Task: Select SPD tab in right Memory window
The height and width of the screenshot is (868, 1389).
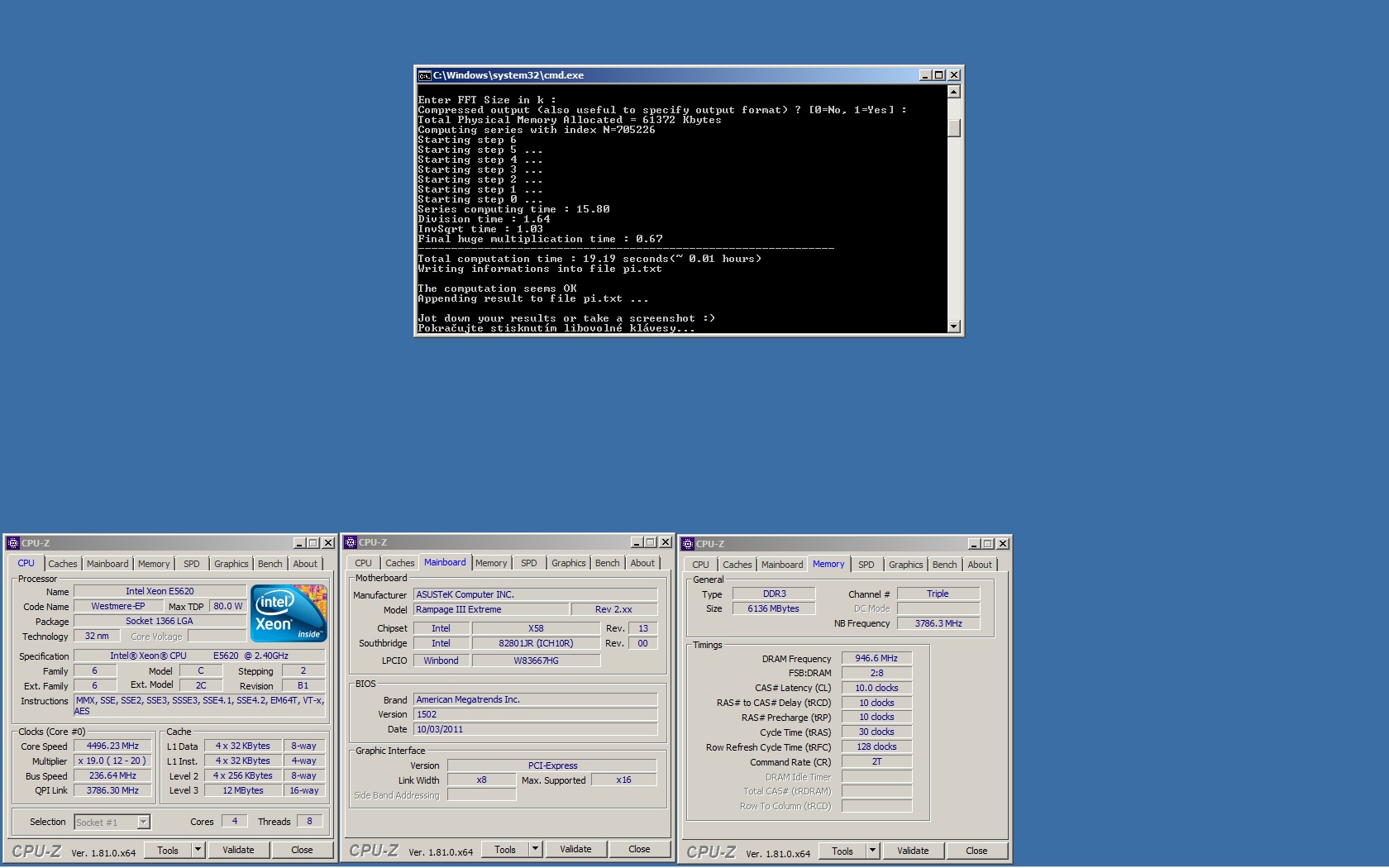Action: coord(866,565)
